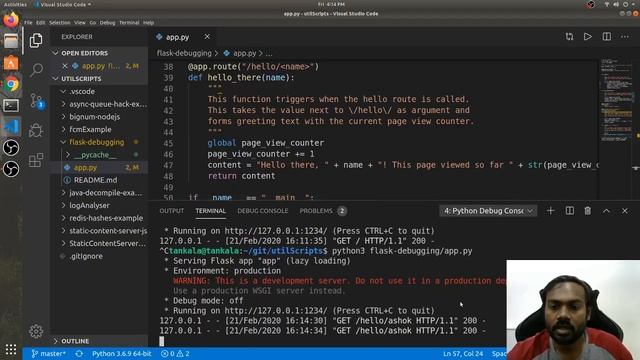Open Files manager from the dock
The width and height of the screenshot is (640, 360).
(11, 41)
